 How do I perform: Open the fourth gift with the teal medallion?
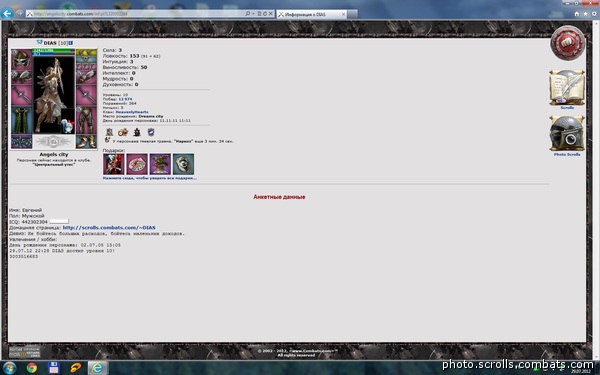[184, 164]
